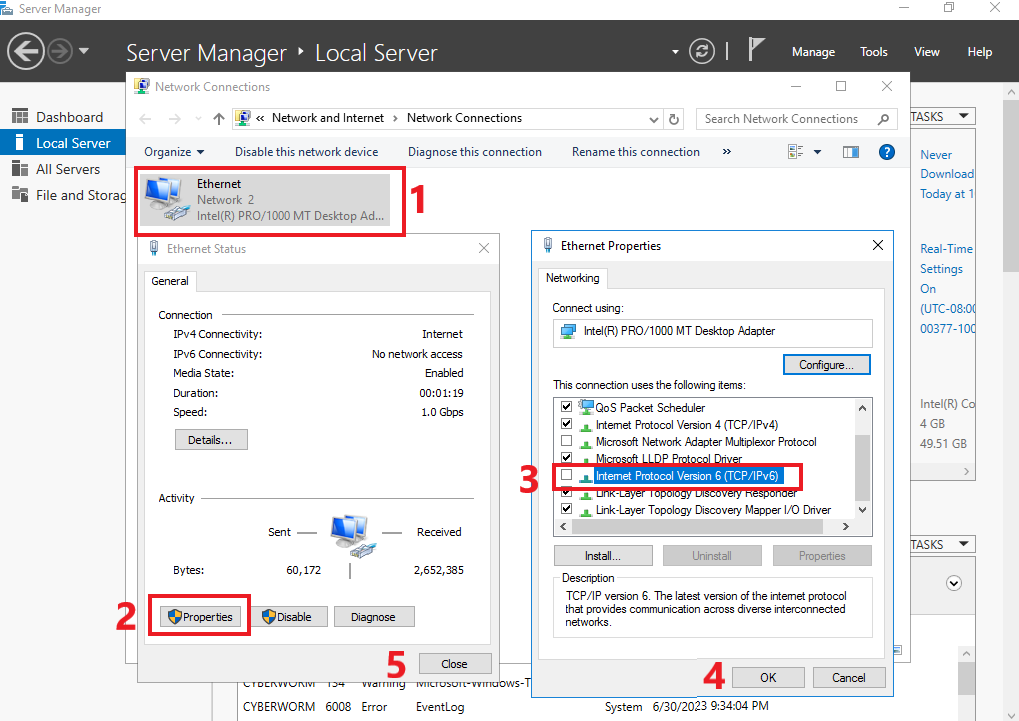Open the notifications flag icon
This screenshot has width=1019, height=721.
point(758,50)
